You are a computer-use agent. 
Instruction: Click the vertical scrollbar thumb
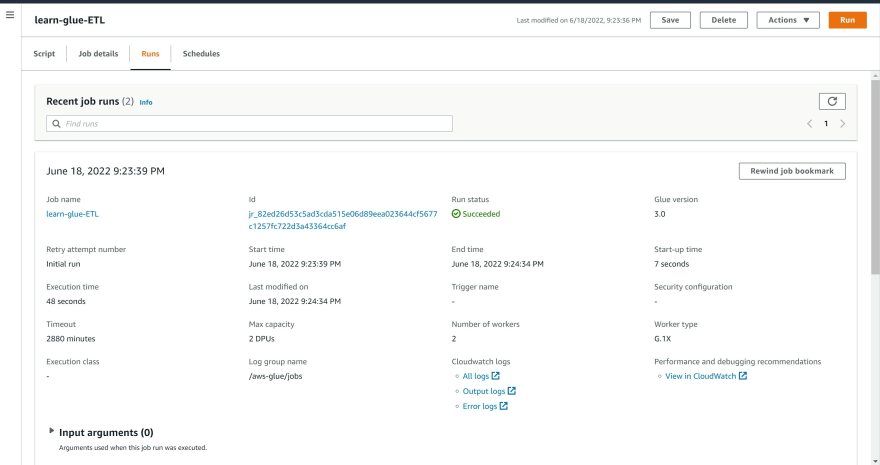[875, 177]
